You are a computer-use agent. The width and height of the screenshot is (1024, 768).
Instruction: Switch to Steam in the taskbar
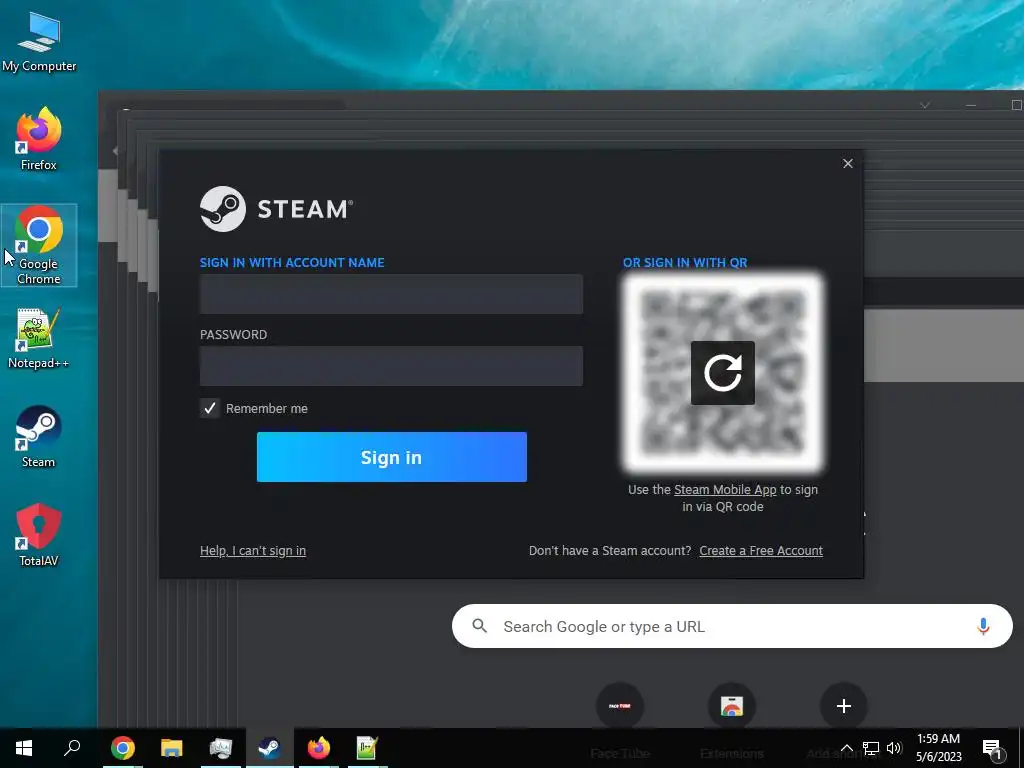click(x=270, y=748)
